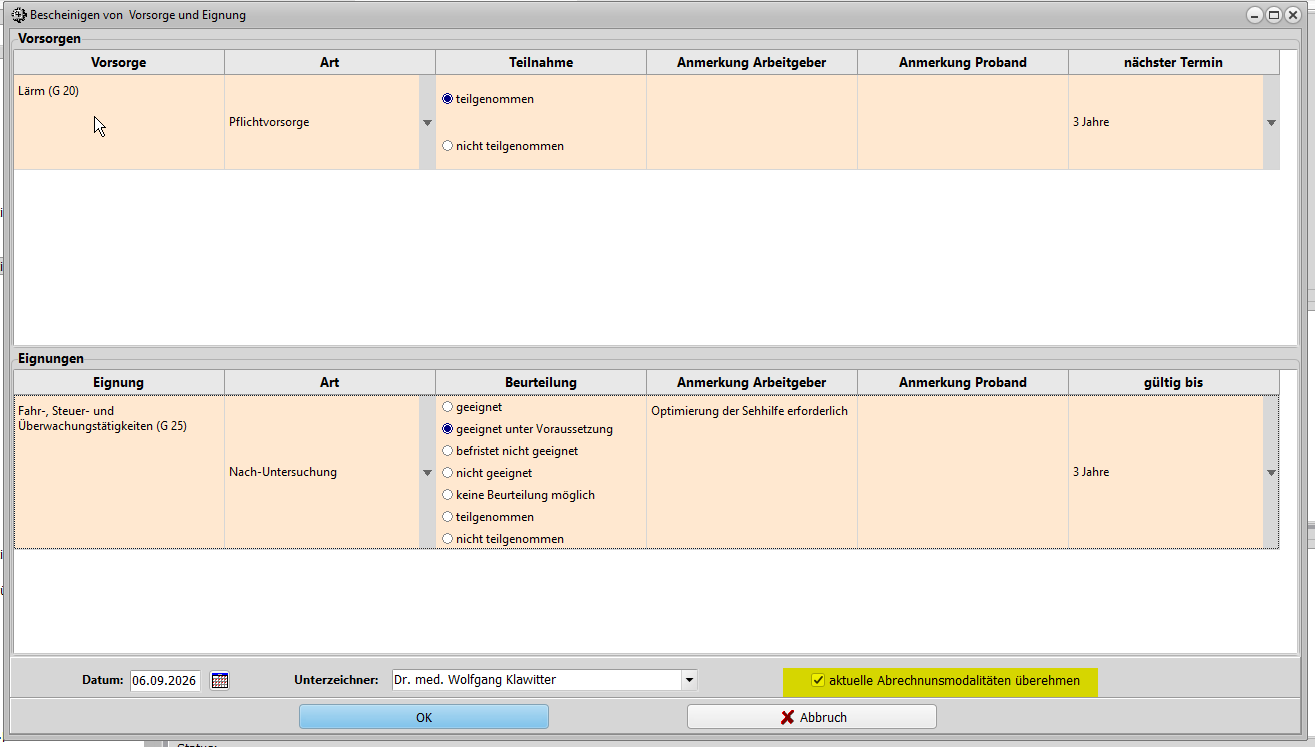Open the calendar date picker icon
1315x747 pixels.
coord(220,681)
